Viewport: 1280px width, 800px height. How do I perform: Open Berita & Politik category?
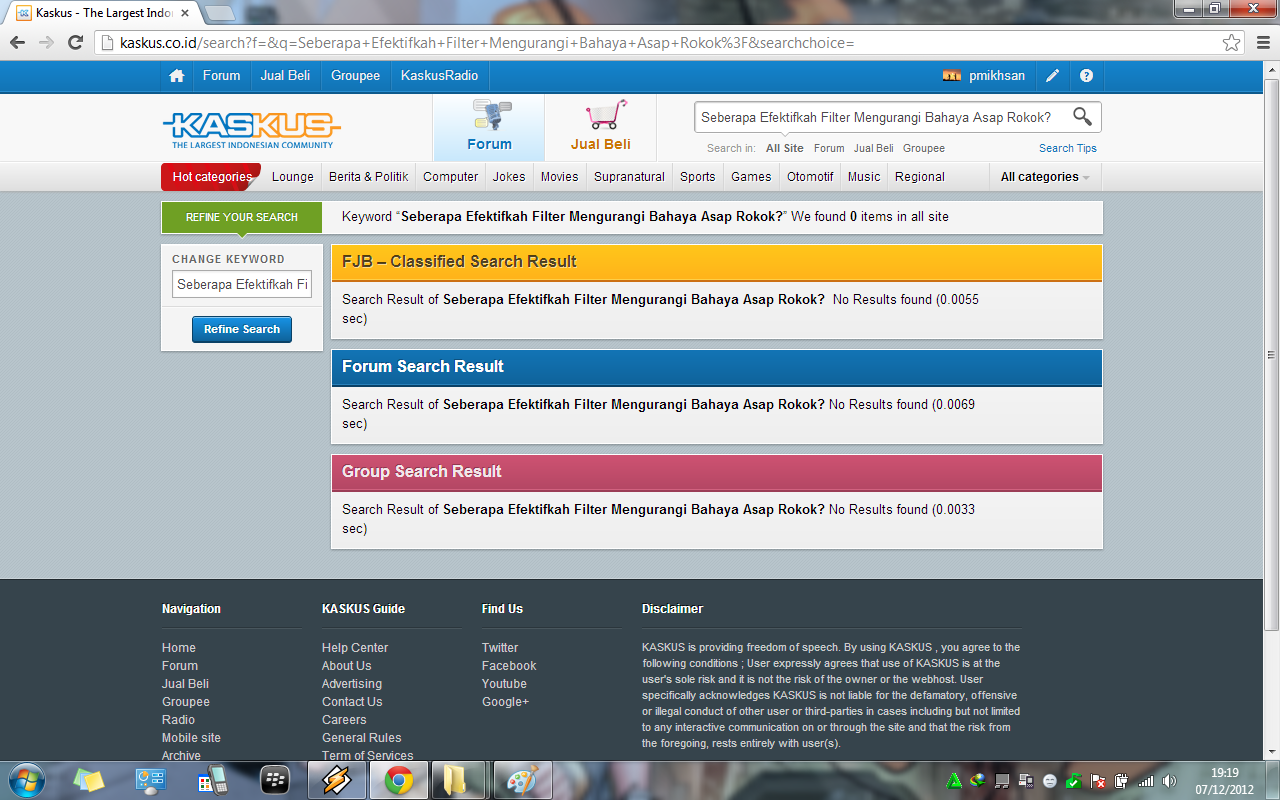click(x=369, y=177)
